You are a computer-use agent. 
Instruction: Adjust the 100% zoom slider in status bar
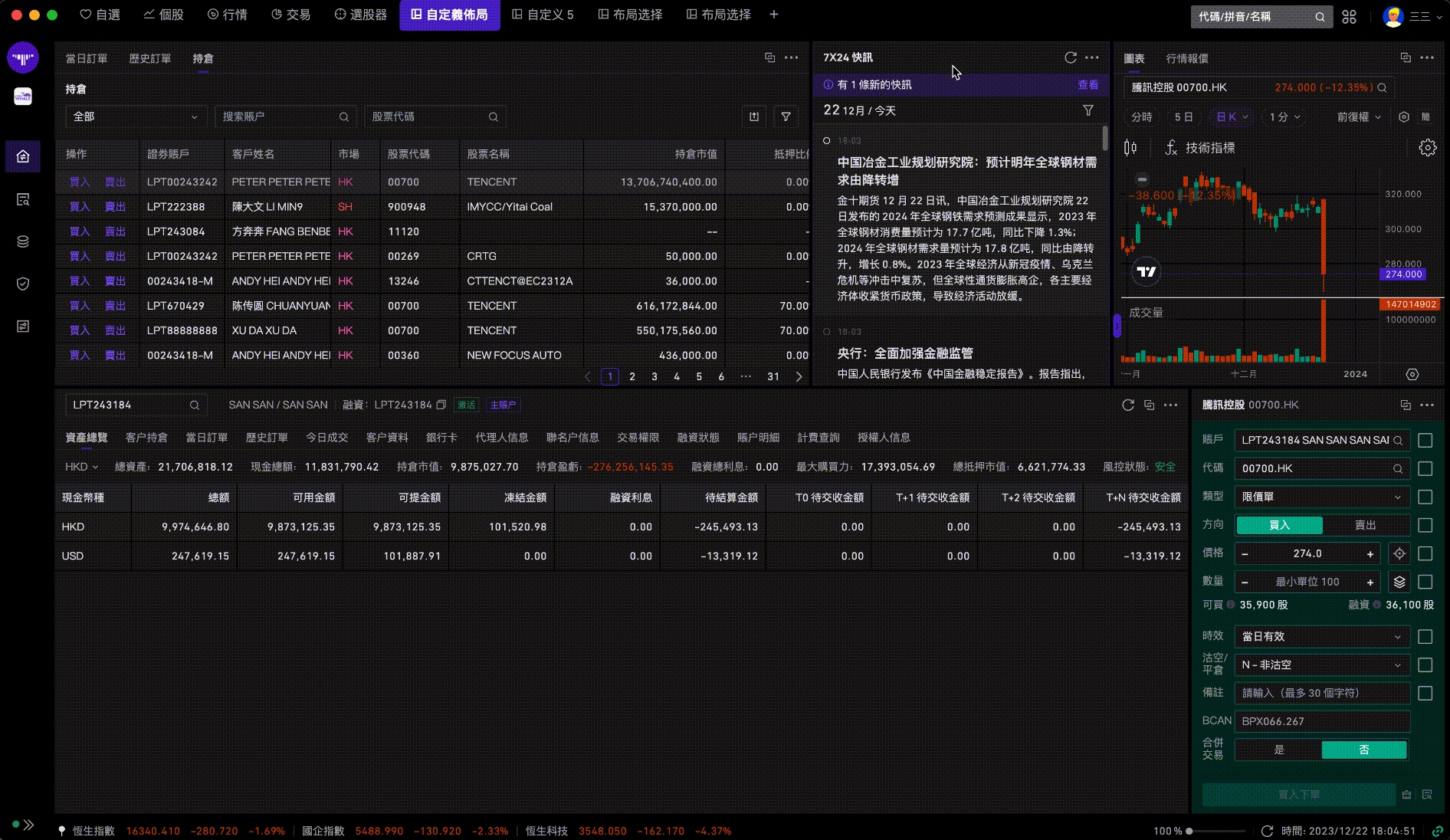(x=1215, y=831)
